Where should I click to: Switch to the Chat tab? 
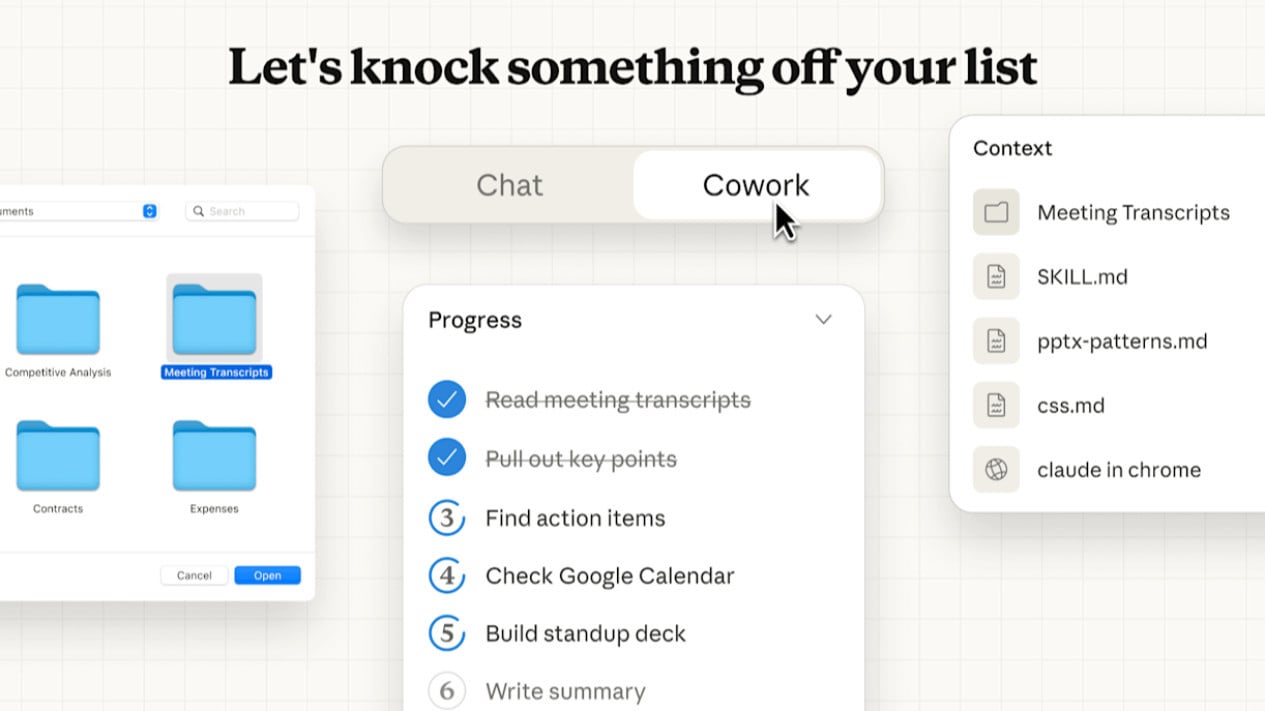point(509,185)
